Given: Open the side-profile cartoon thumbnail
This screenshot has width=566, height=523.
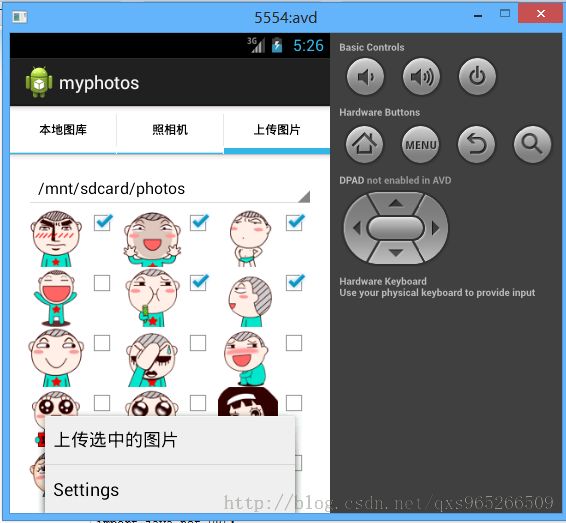Looking at the screenshot, I should click(x=250, y=302).
